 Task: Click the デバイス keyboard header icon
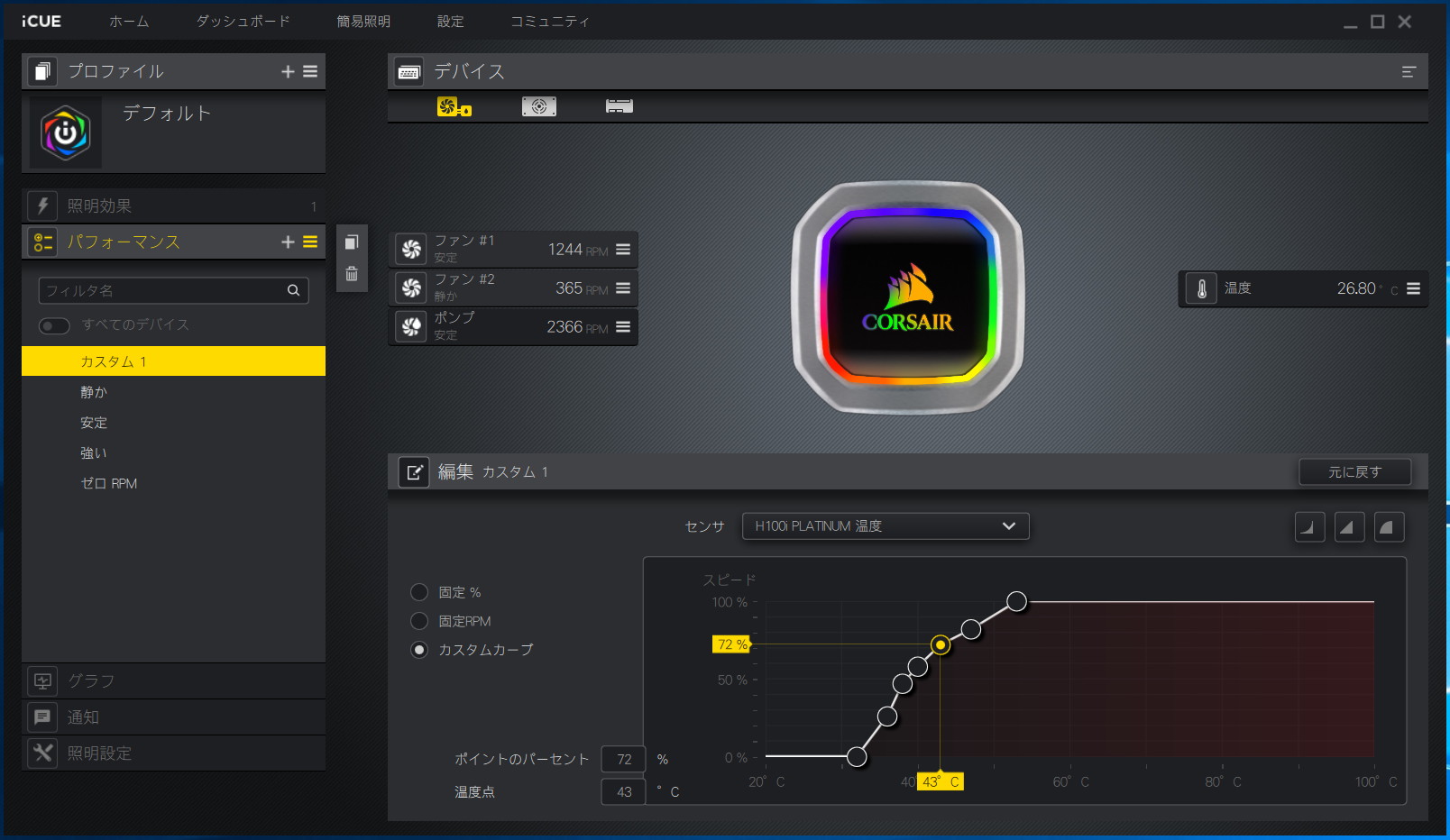coord(409,72)
